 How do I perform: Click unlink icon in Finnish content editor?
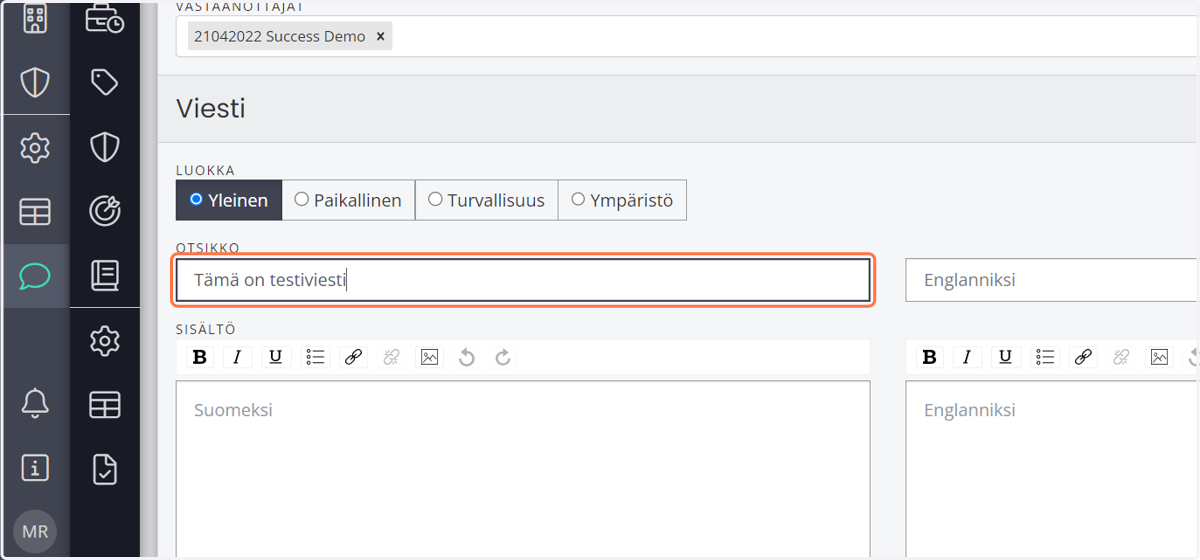coord(391,357)
